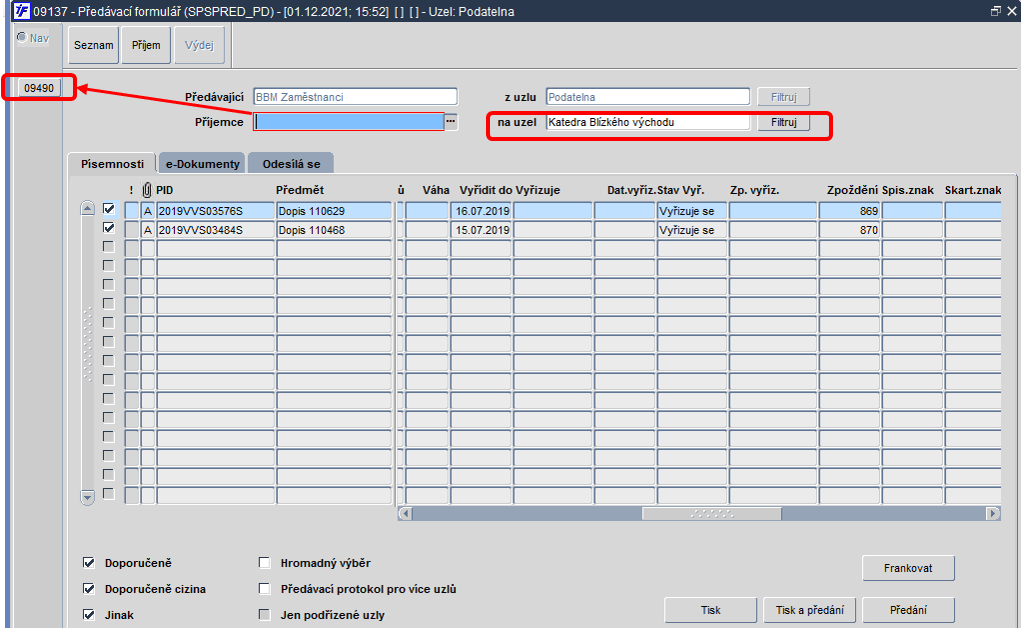Click the Tisk a předání button

[x=809, y=610]
